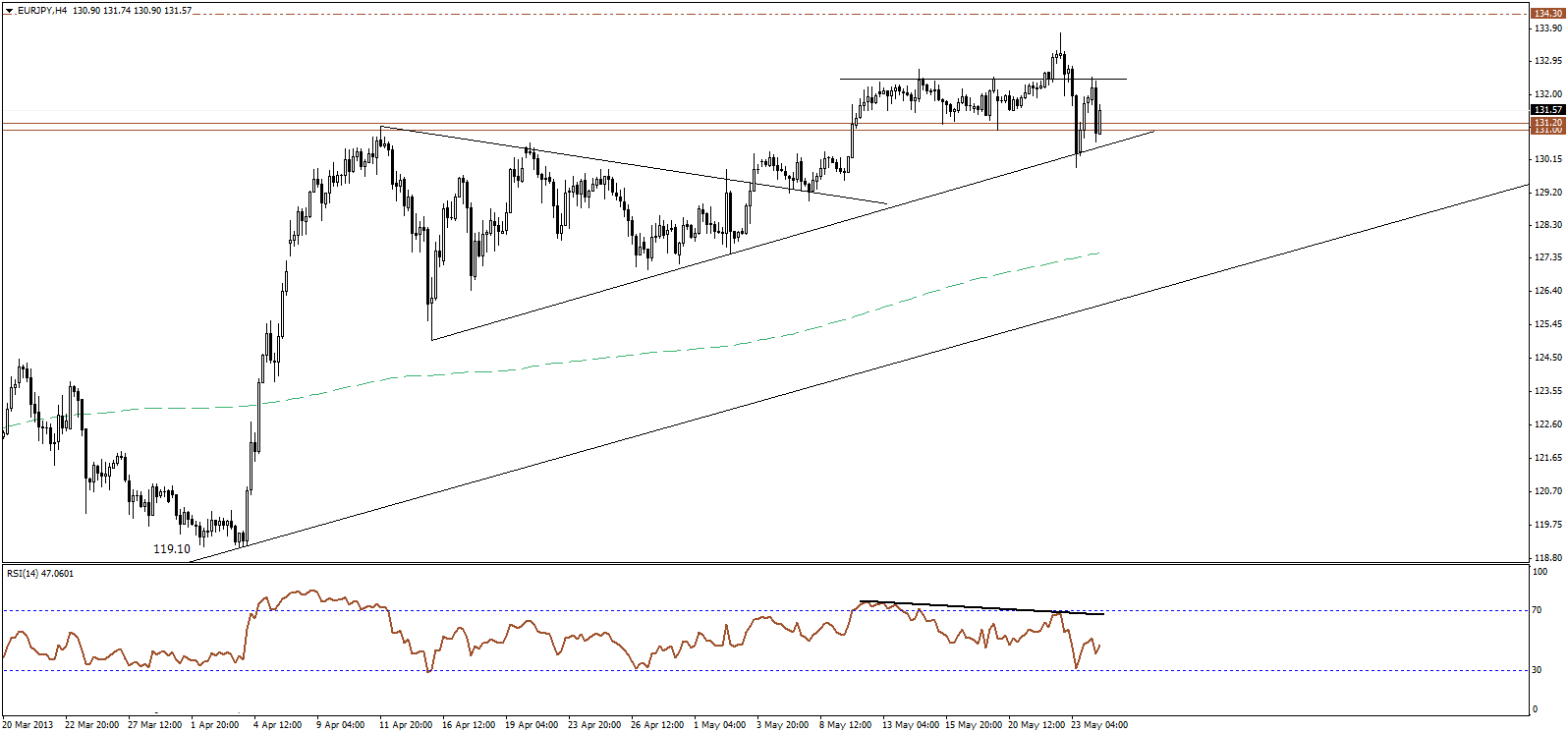Click the RSI 100 level label
1568x733 pixels.
[x=1540, y=572]
